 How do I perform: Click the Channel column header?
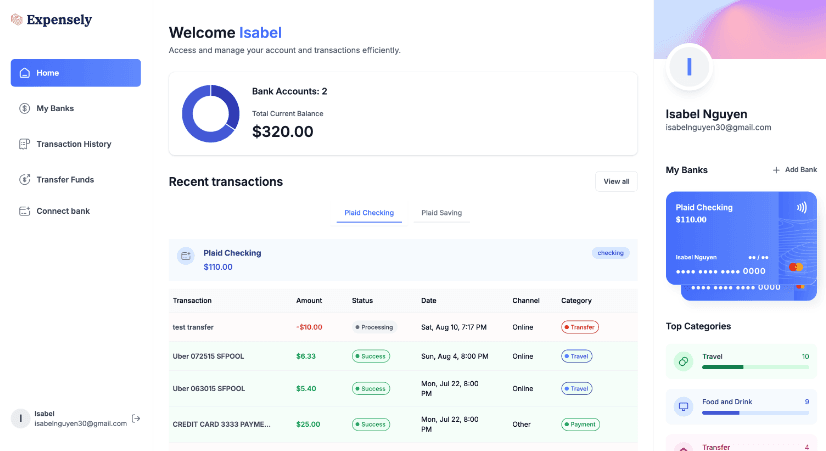[526, 300]
